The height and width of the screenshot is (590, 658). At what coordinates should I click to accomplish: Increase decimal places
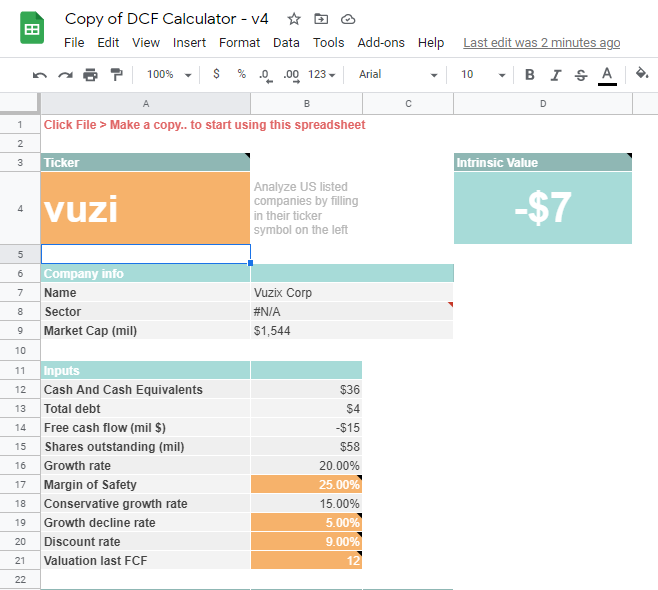coord(292,75)
